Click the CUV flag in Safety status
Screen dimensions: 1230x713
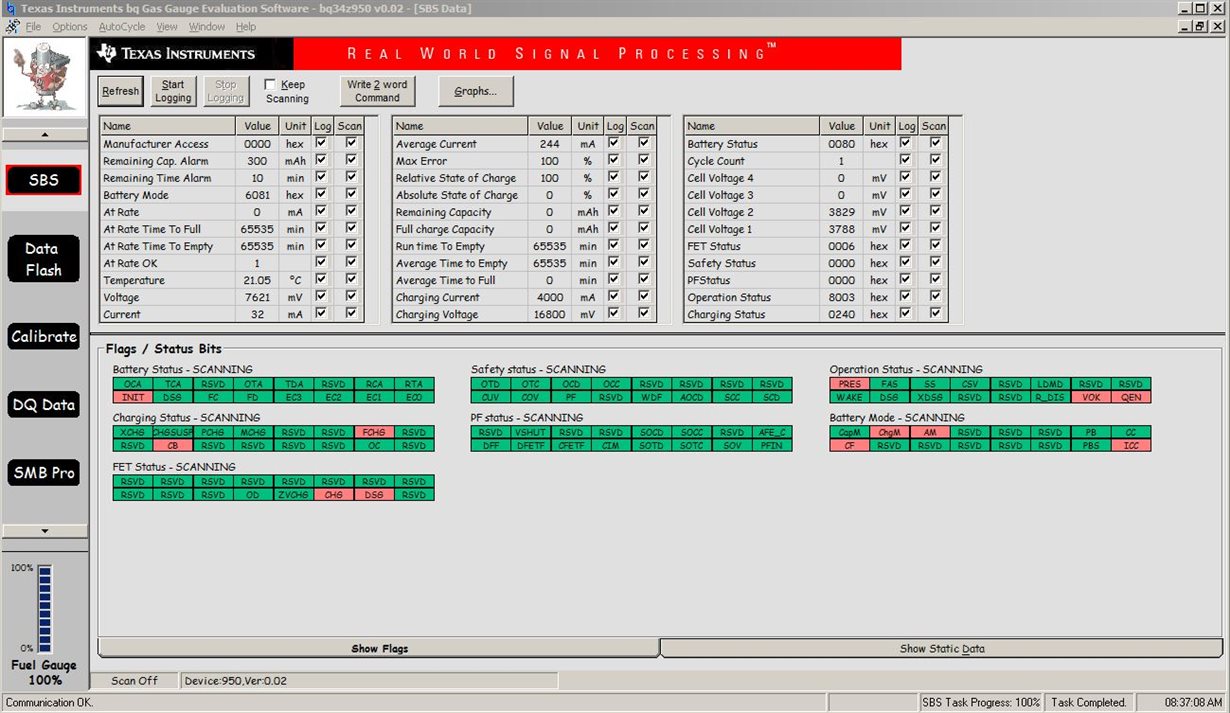point(491,397)
